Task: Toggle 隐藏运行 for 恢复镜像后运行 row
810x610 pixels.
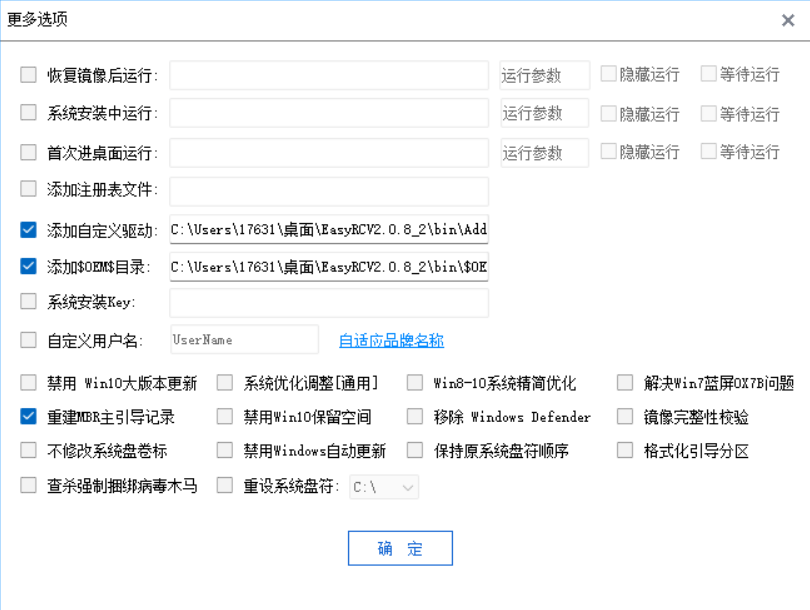Action: pyautogui.click(x=608, y=74)
